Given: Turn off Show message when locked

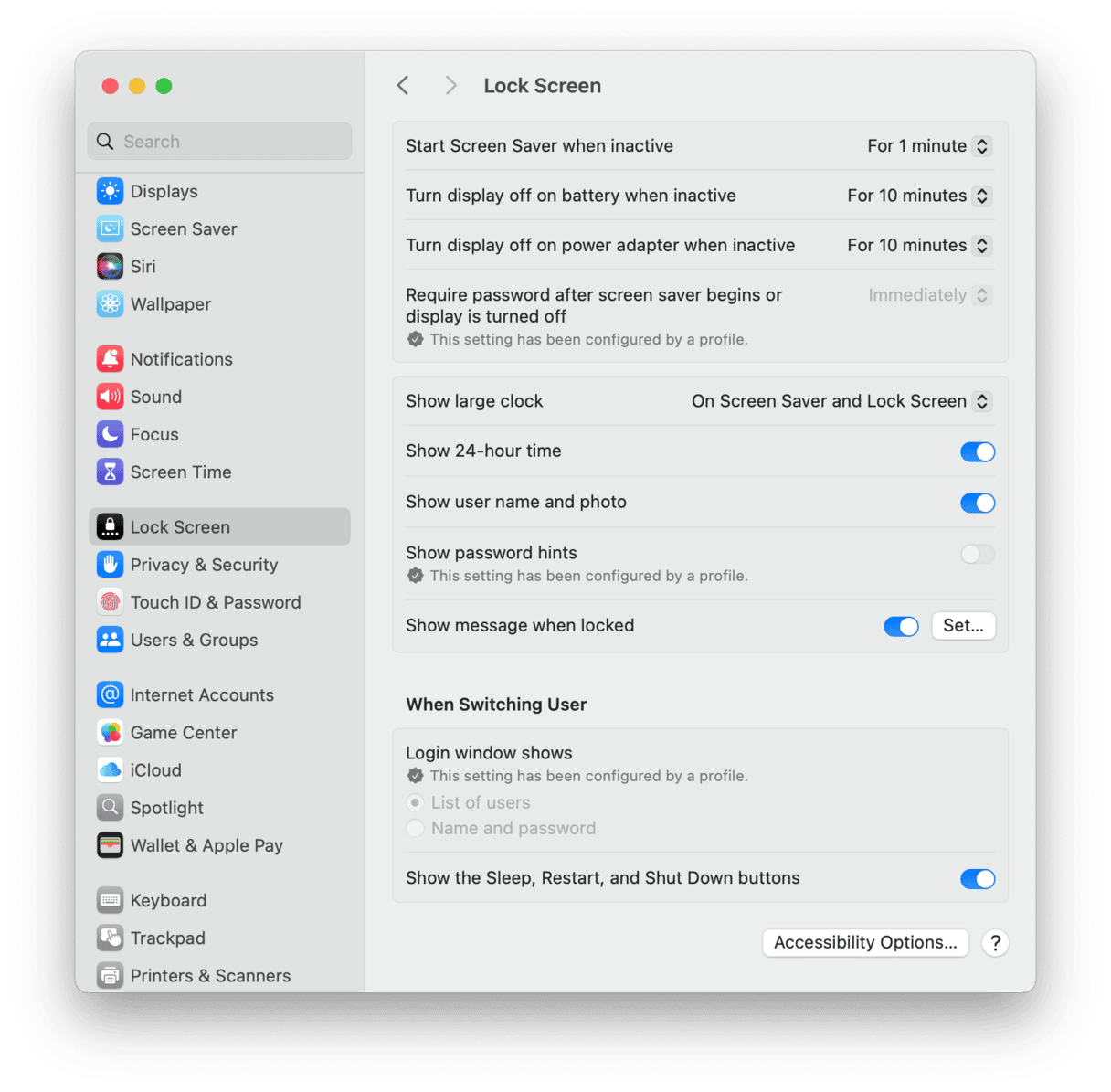Looking at the screenshot, I should click(x=901, y=626).
